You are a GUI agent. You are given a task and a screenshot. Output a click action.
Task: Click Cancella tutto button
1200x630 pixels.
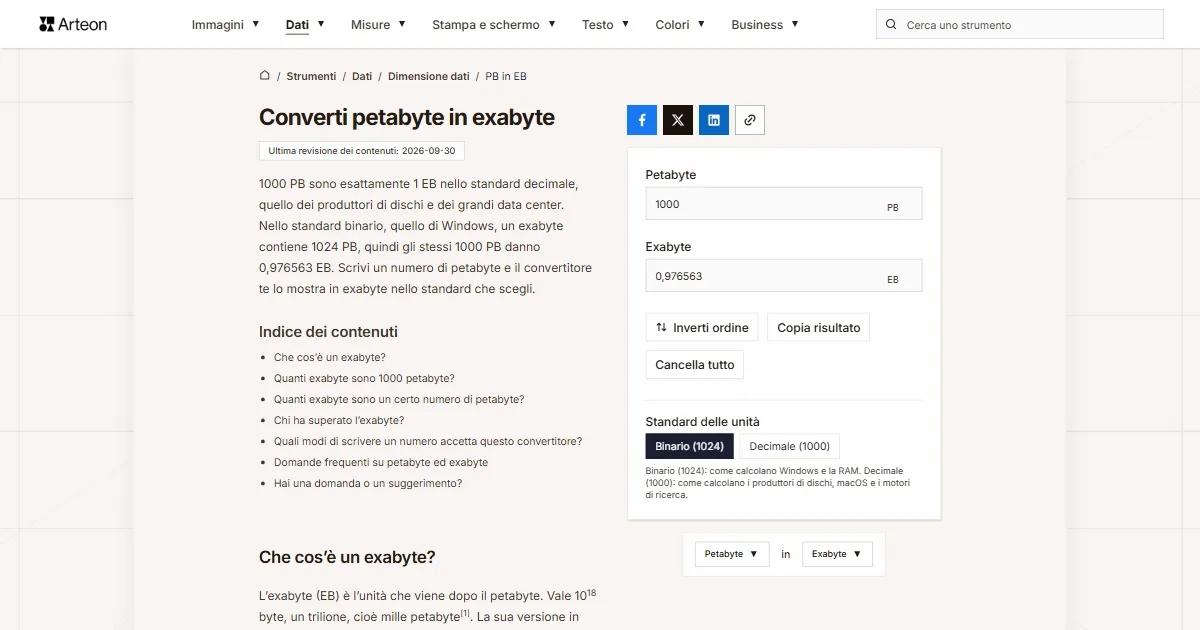tap(695, 365)
